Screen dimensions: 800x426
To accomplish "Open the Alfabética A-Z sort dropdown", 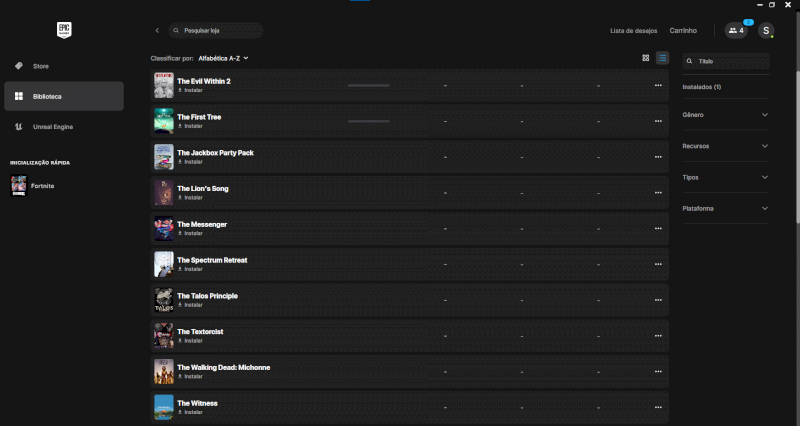I will click(x=223, y=58).
